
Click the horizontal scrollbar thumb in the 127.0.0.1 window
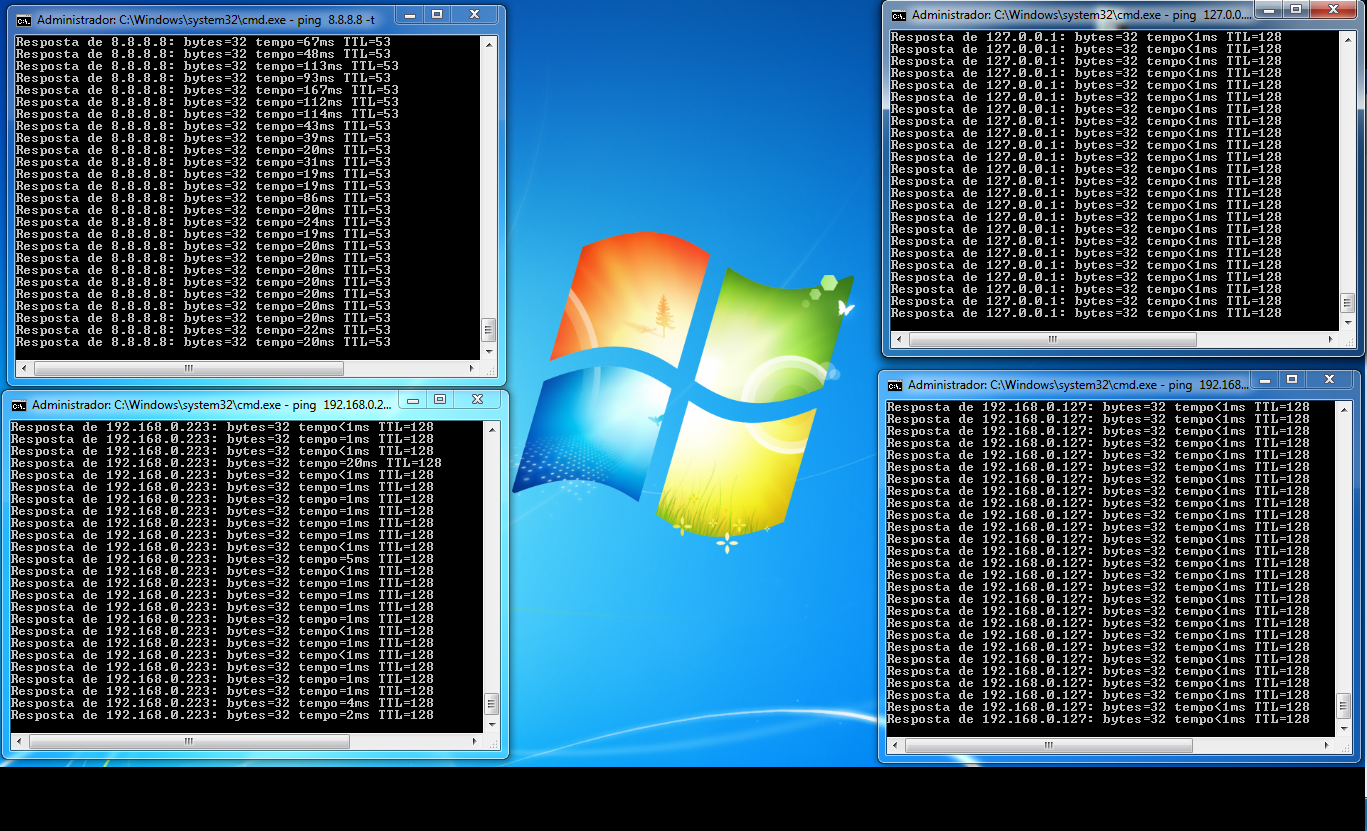(x=1052, y=339)
